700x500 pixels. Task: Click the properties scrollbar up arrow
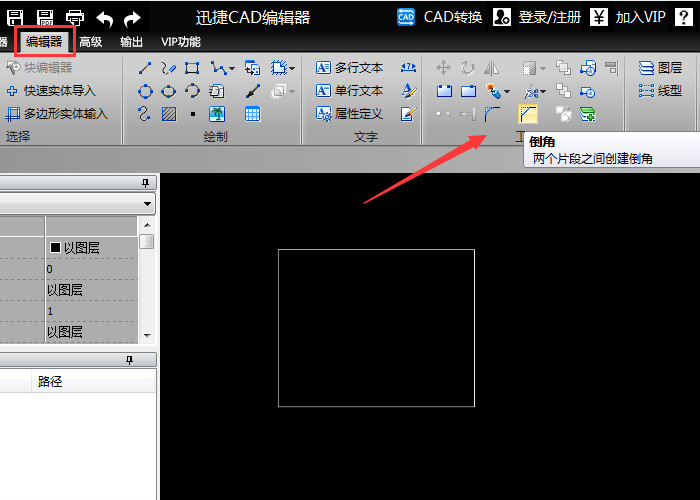click(x=147, y=225)
